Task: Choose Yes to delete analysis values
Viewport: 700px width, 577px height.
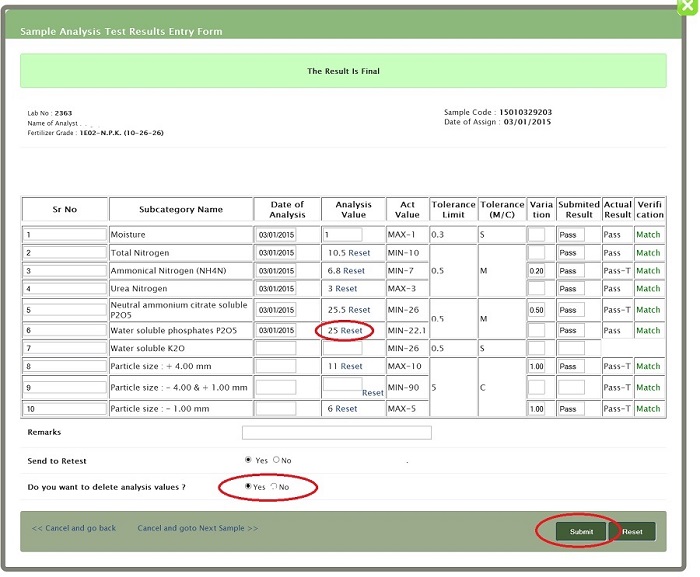Action: 248,486
